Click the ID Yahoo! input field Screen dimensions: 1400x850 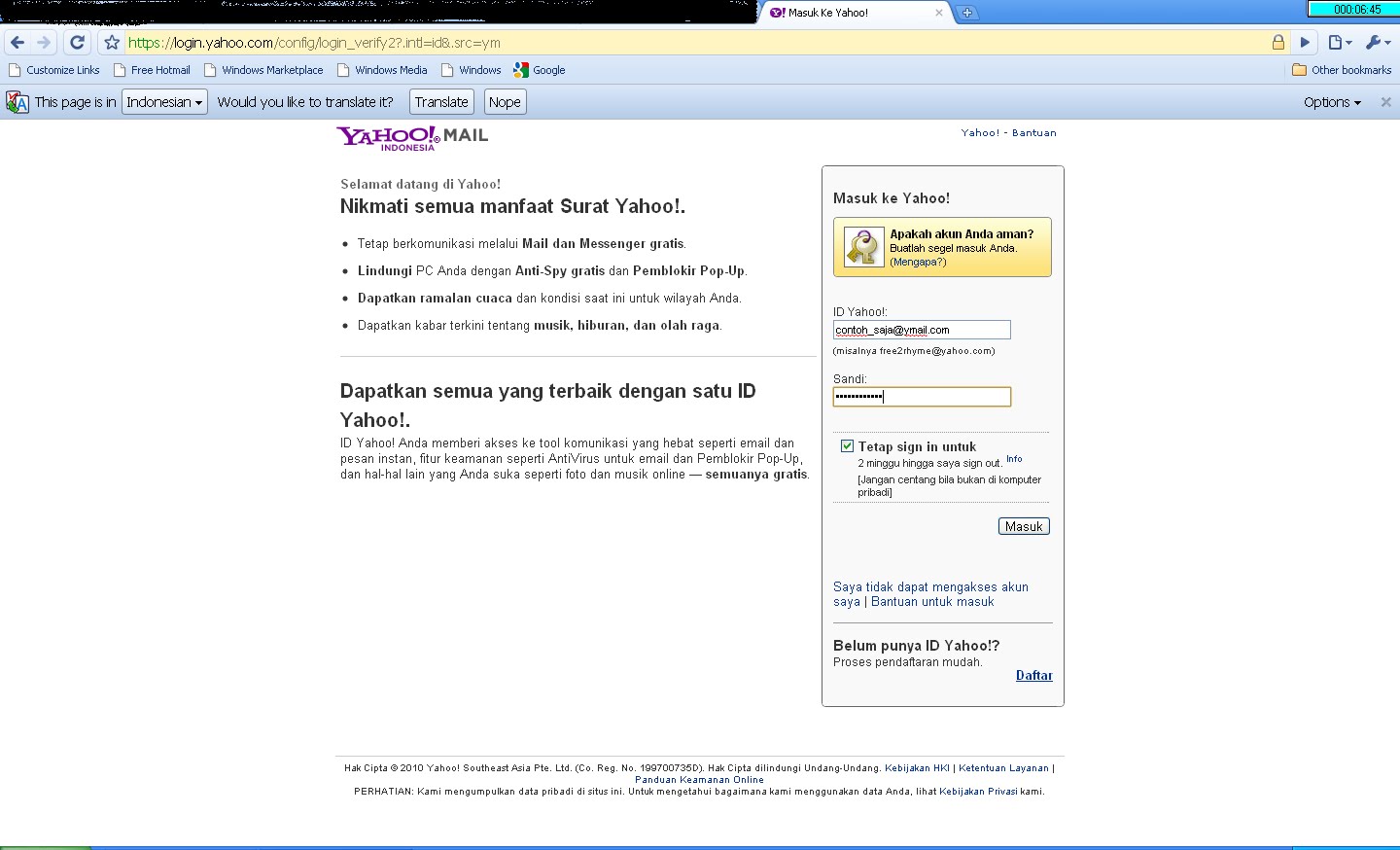click(922, 330)
